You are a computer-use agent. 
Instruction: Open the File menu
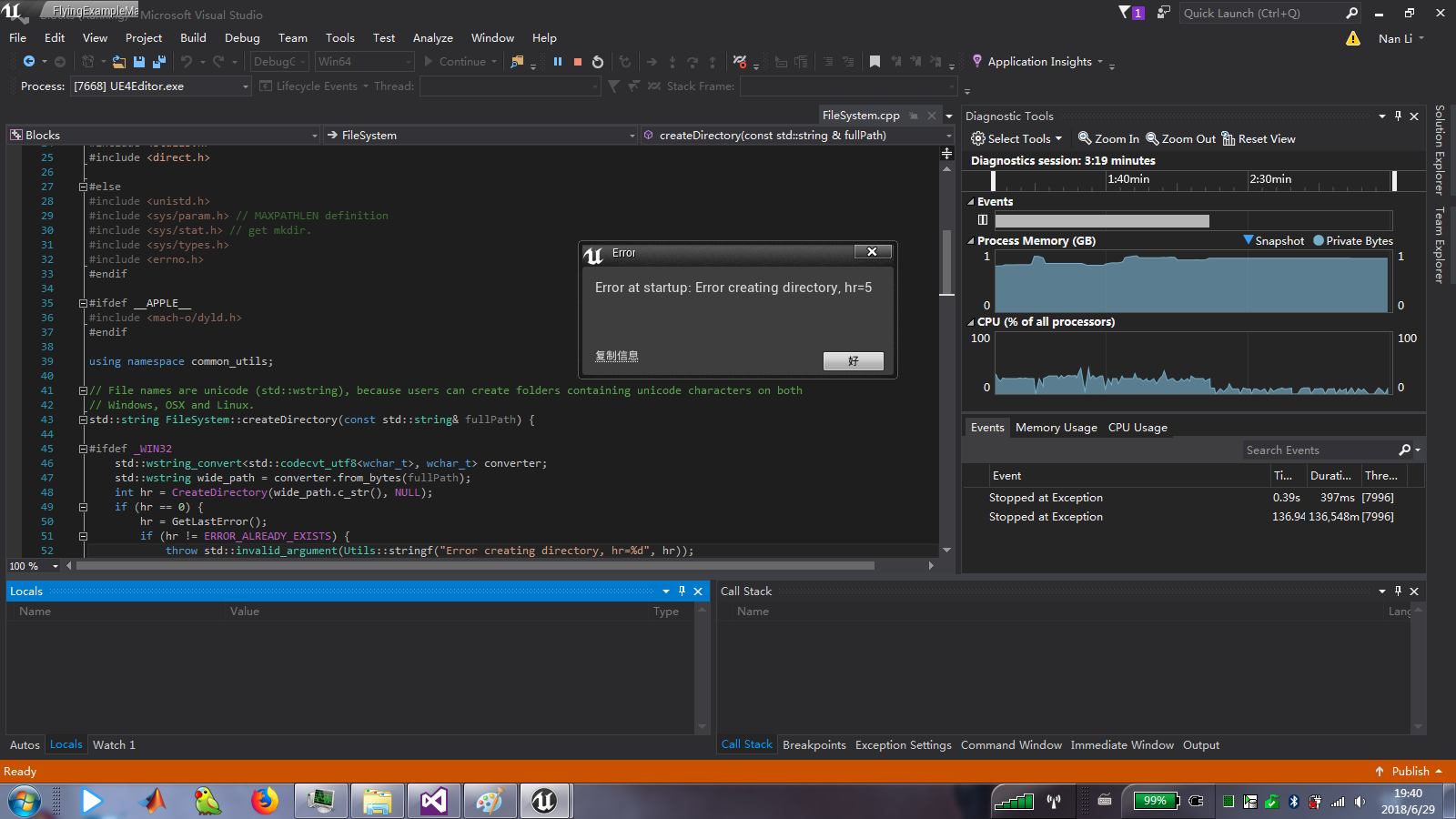[x=17, y=37]
